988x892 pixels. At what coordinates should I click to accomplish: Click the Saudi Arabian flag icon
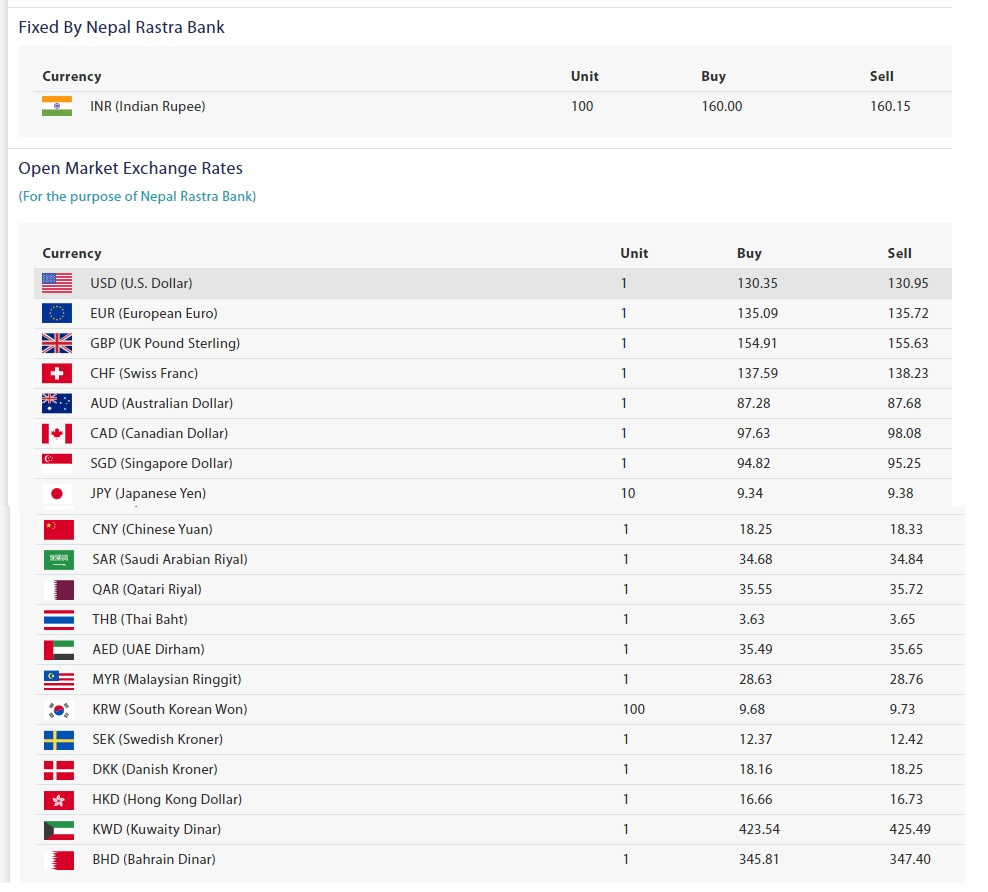59,559
